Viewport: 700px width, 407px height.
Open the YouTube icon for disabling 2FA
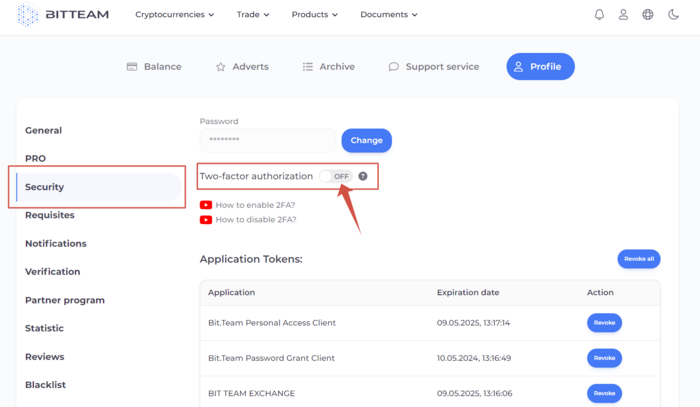click(x=206, y=220)
